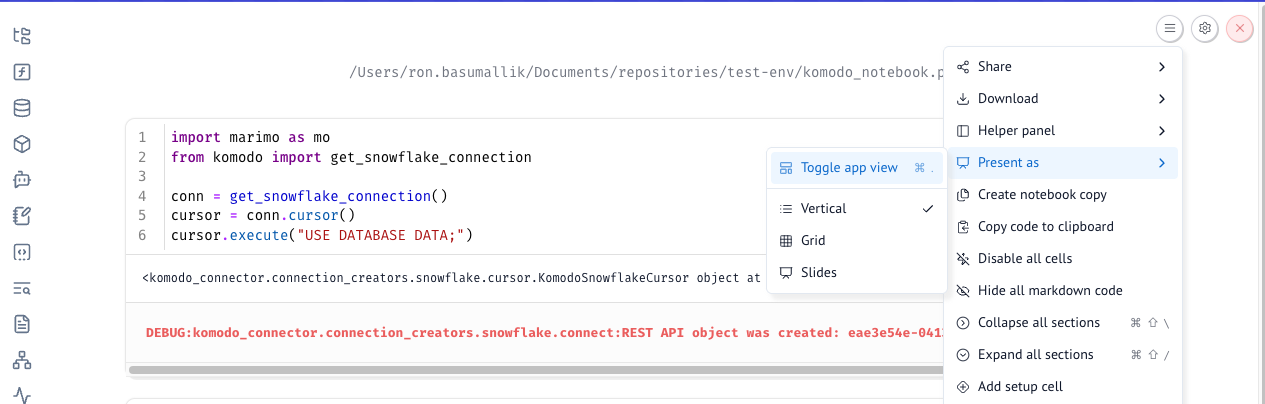
Task: Open the variables panel function icon
Action: [22, 73]
